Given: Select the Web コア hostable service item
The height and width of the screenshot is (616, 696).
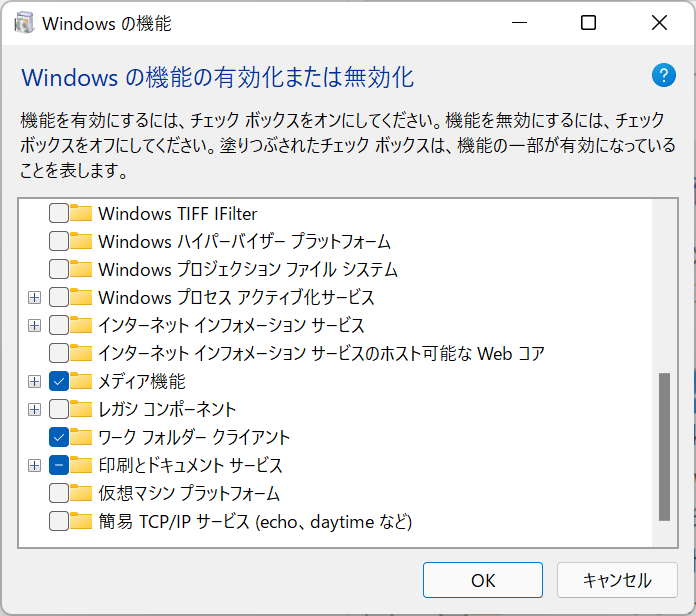Looking at the screenshot, I should tap(320, 353).
